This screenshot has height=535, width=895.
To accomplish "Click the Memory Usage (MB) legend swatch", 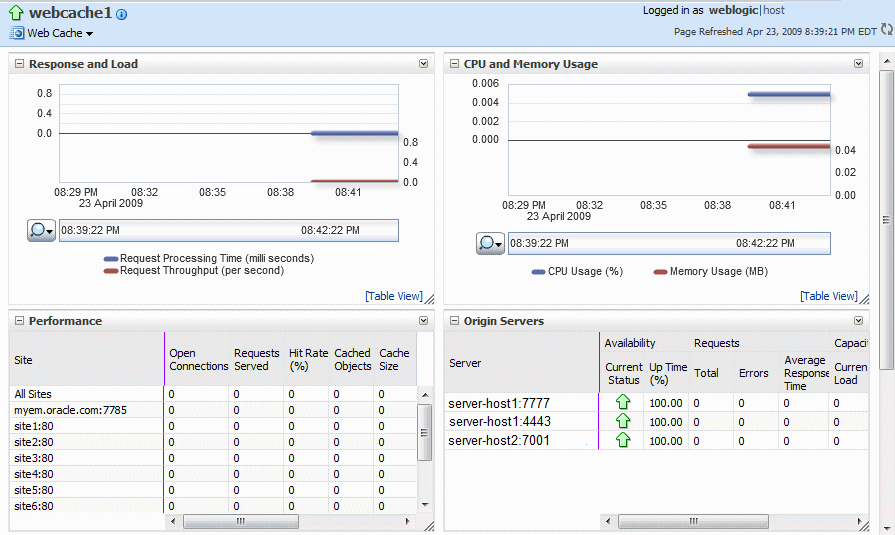I will point(660,272).
